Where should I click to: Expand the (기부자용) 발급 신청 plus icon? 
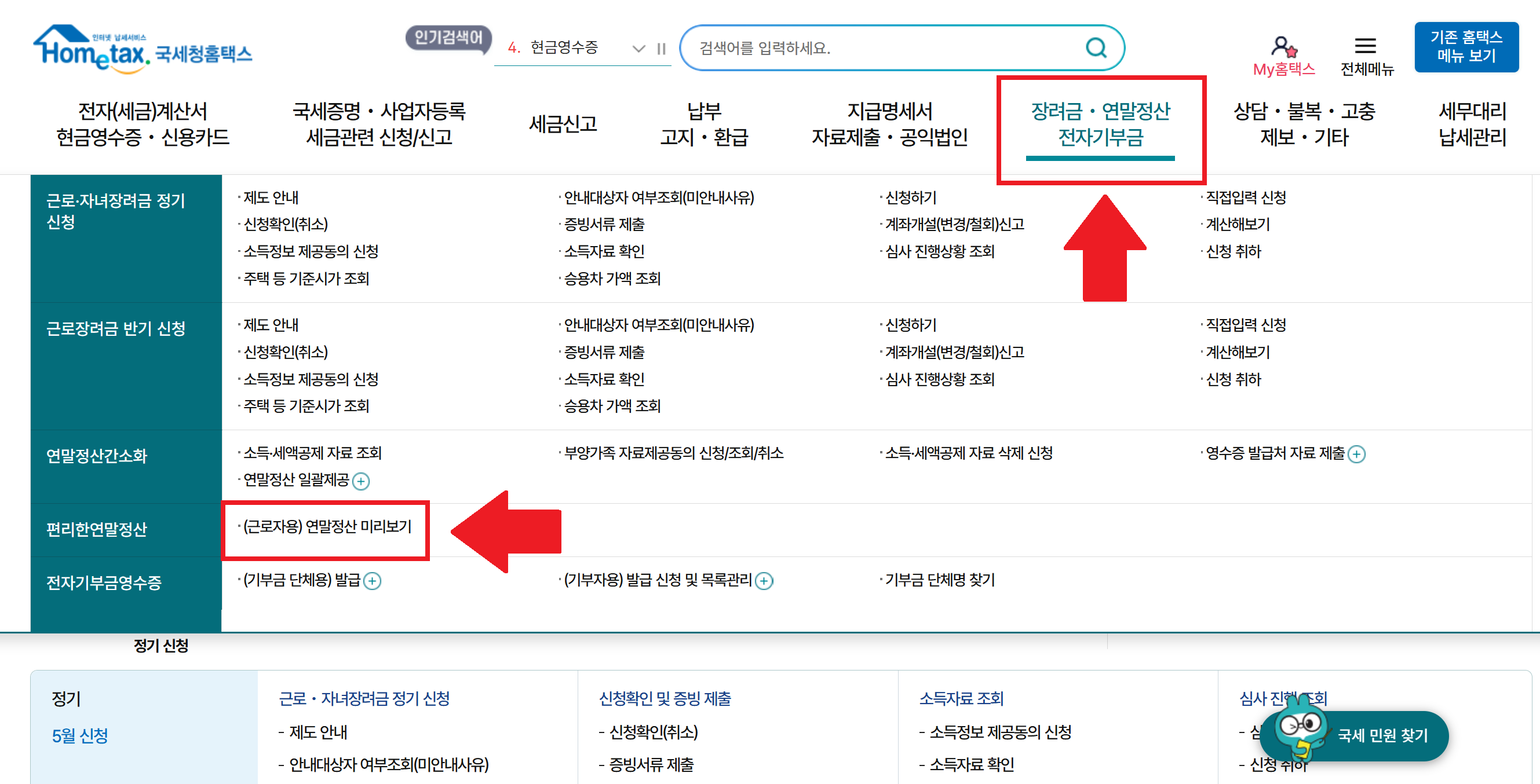(764, 581)
